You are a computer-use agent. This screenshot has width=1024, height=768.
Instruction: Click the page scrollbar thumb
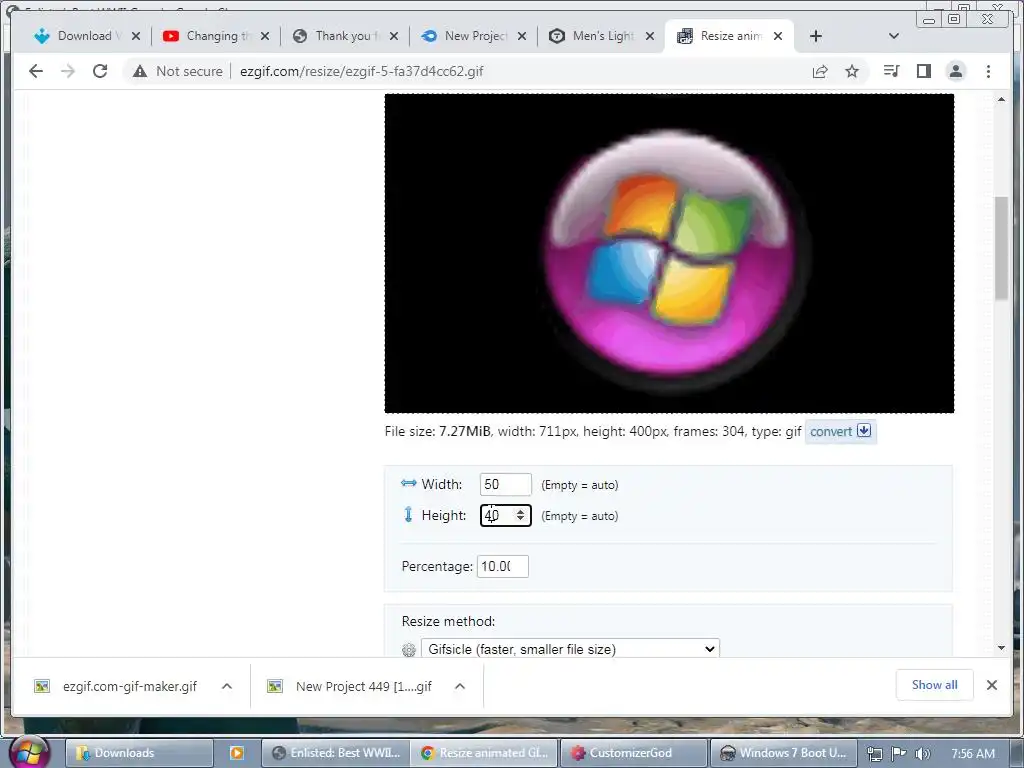1001,248
